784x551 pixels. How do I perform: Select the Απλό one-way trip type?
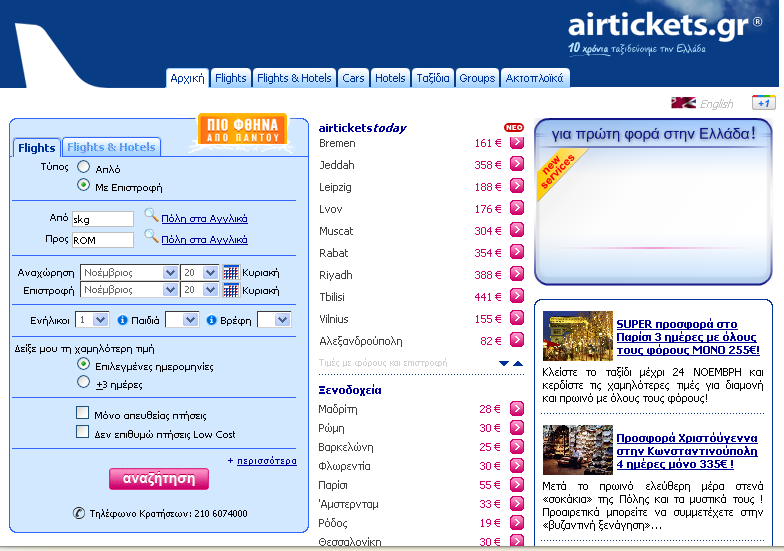[x=84, y=166]
